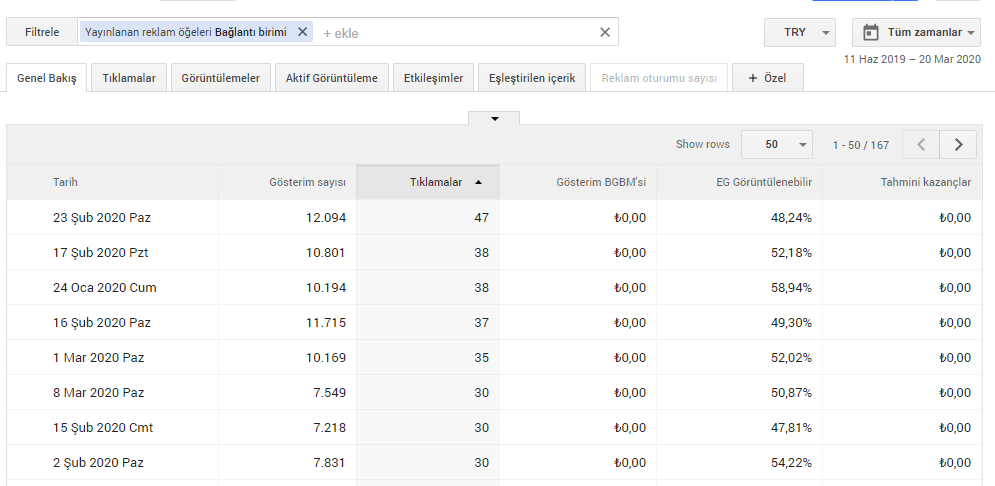995x486 pixels.
Task: Select the Etkileşimler tab
Action: (x=433, y=78)
